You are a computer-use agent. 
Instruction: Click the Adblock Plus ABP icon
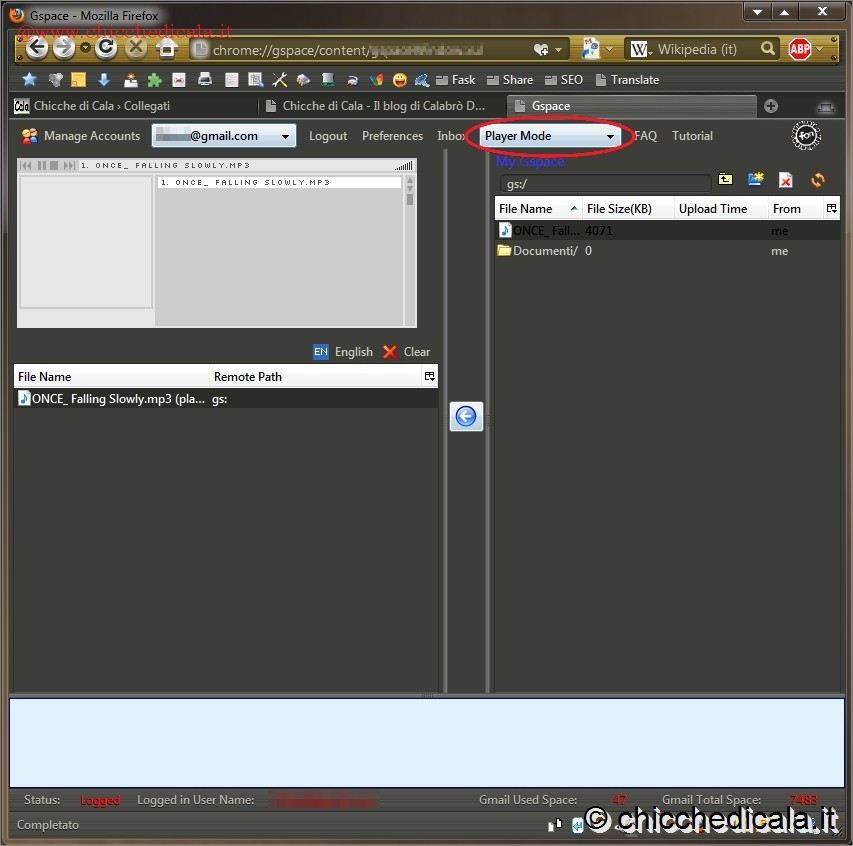(799, 48)
